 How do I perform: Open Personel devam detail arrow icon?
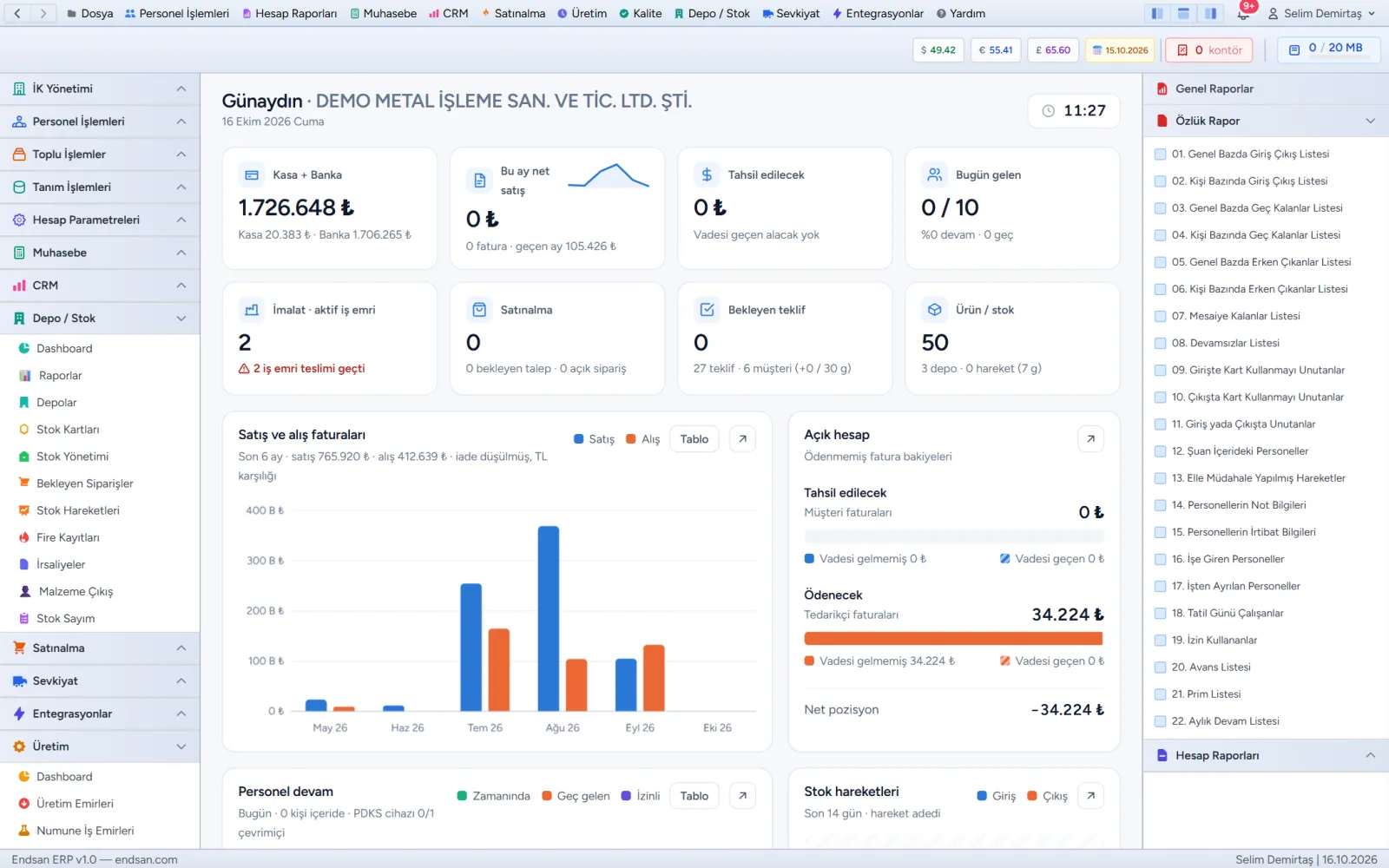point(742,796)
